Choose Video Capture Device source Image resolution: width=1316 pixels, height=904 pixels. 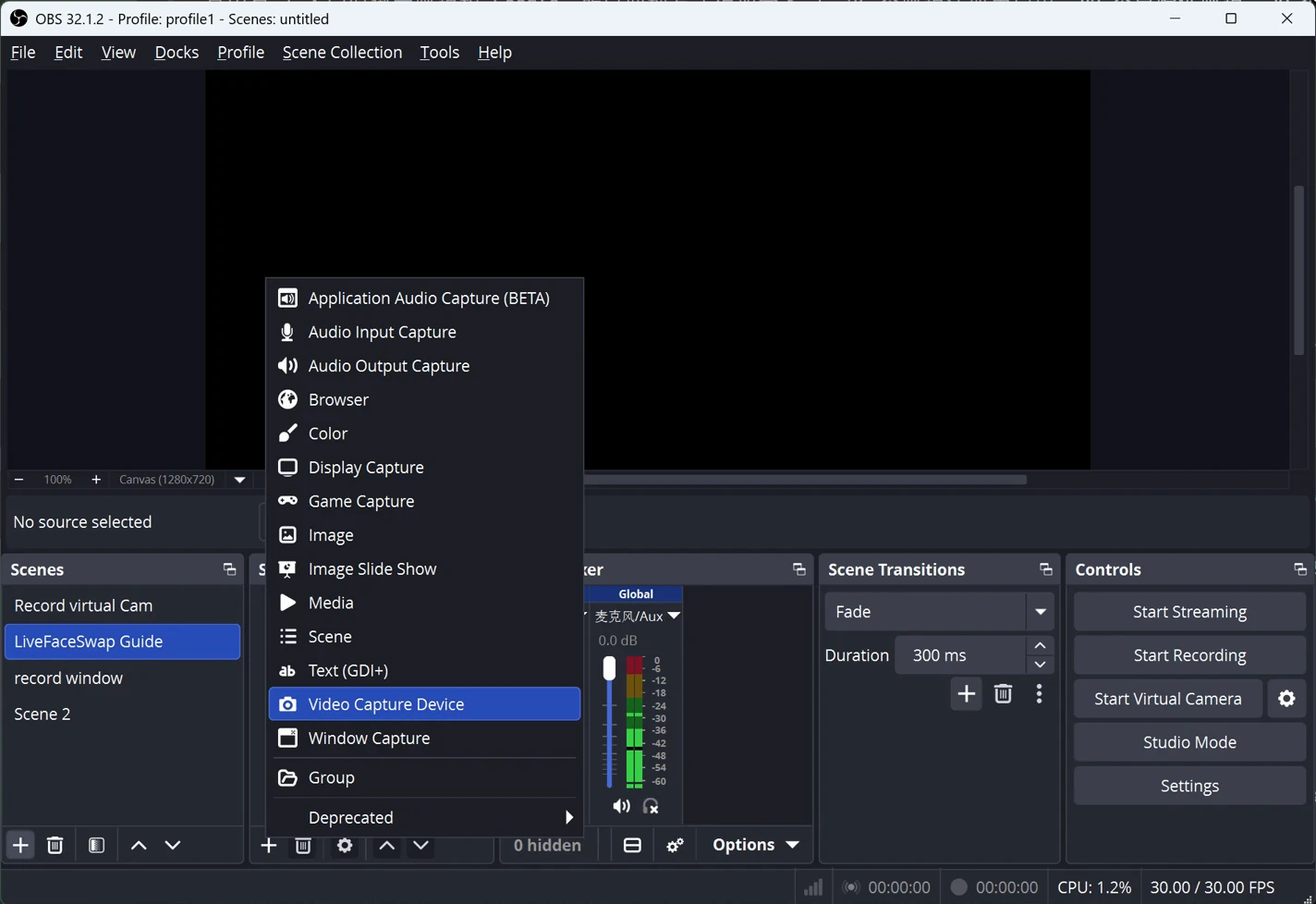click(x=424, y=704)
